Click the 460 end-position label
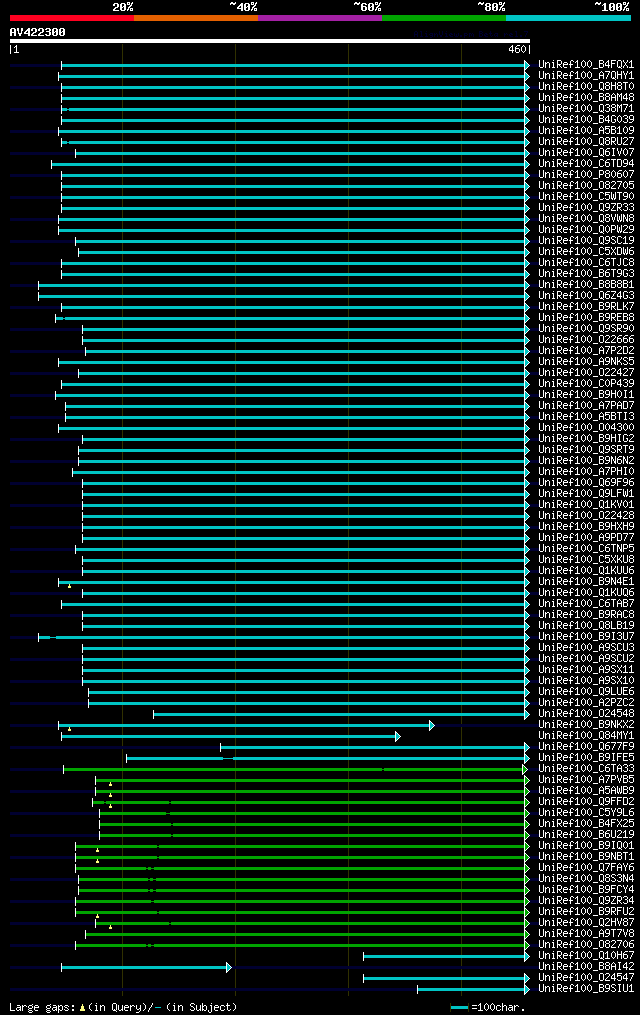Viewport: 640px width, 1015px height. [517, 49]
